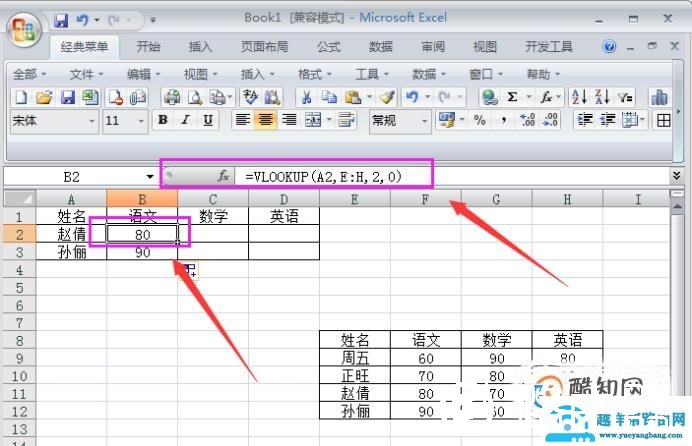
Task: Expand the Name Box dropdown arrow
Action: (x=150, y=177)
